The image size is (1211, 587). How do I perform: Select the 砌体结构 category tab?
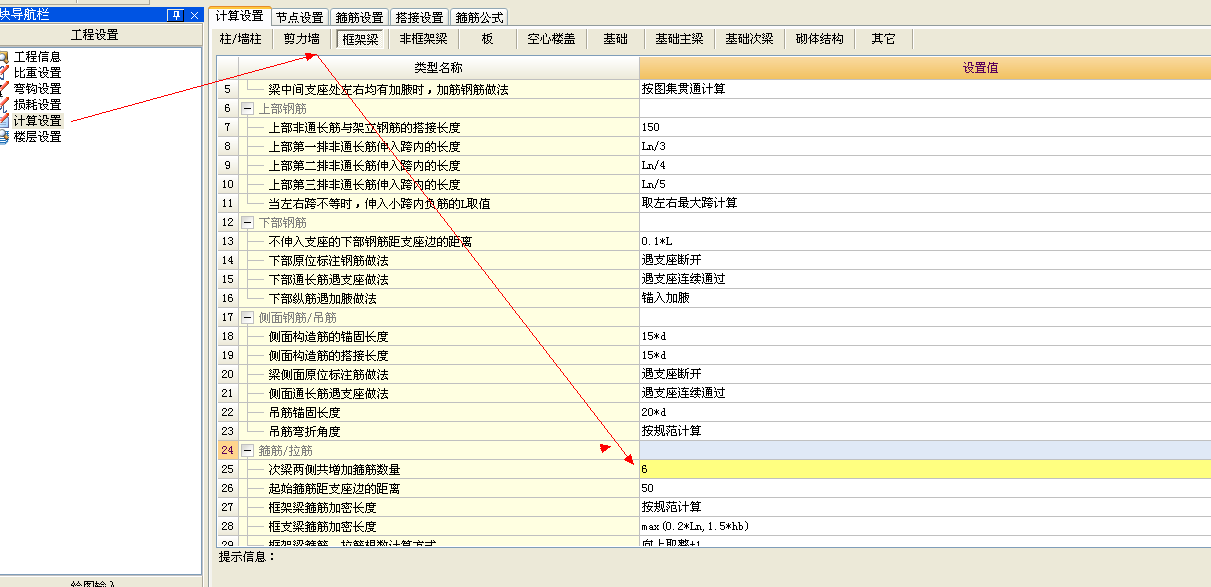pos(819,40)
